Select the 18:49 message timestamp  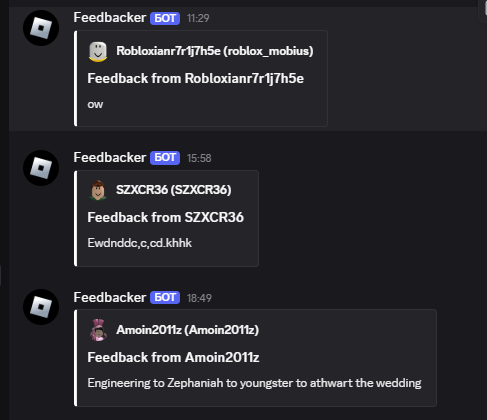pos(199,298)
